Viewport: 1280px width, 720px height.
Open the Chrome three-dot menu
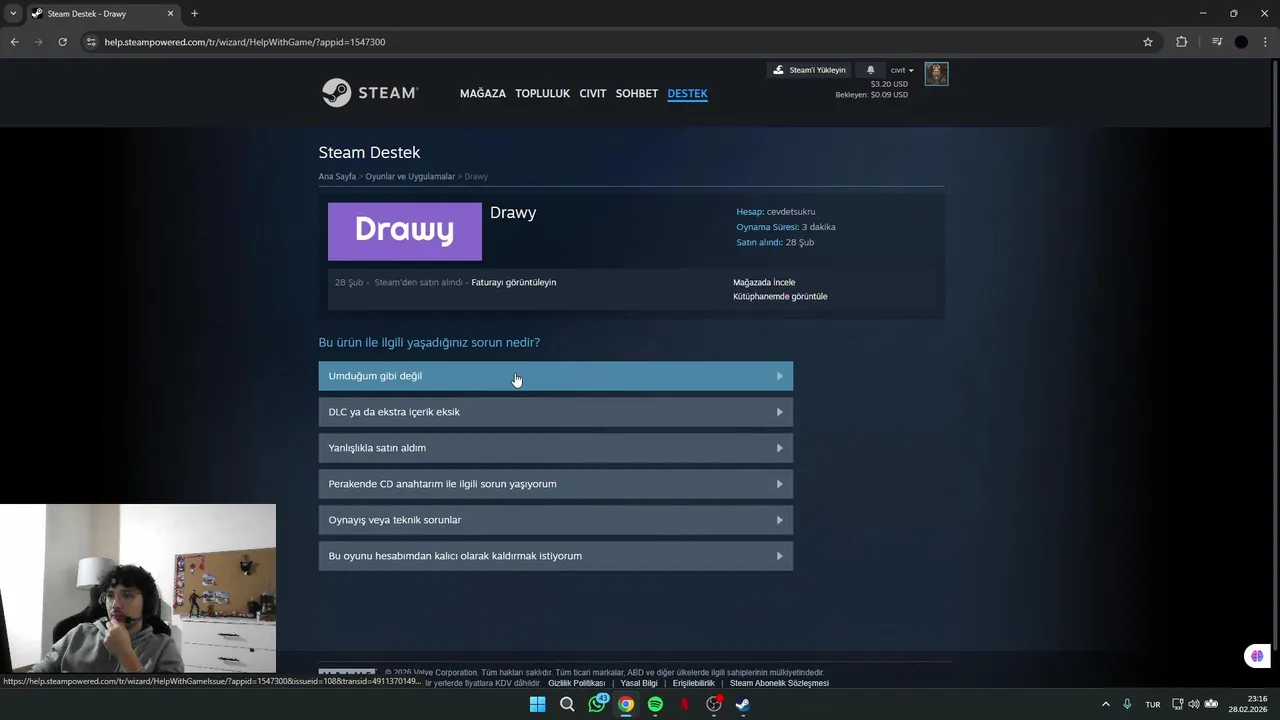1265,42
